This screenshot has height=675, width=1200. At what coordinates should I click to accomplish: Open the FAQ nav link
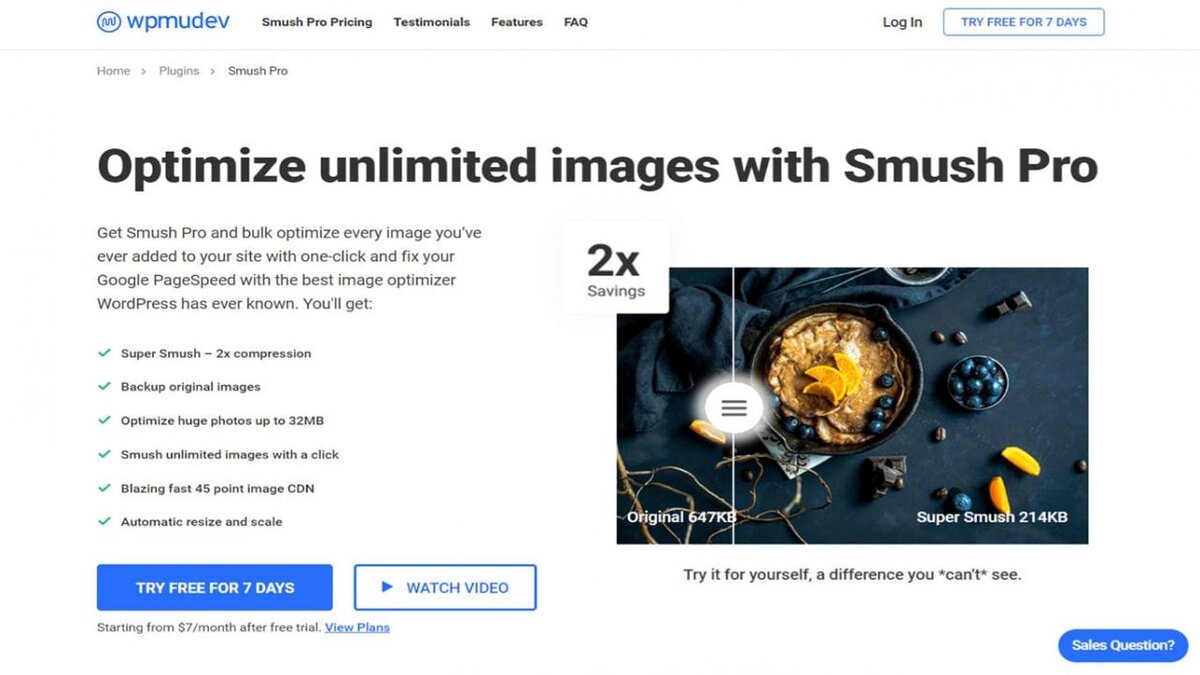click(576, 22)
